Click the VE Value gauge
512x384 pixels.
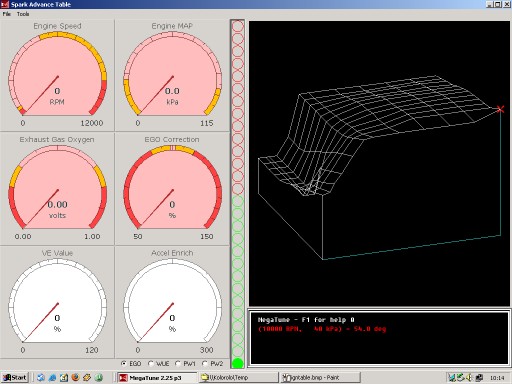(57, 302)
